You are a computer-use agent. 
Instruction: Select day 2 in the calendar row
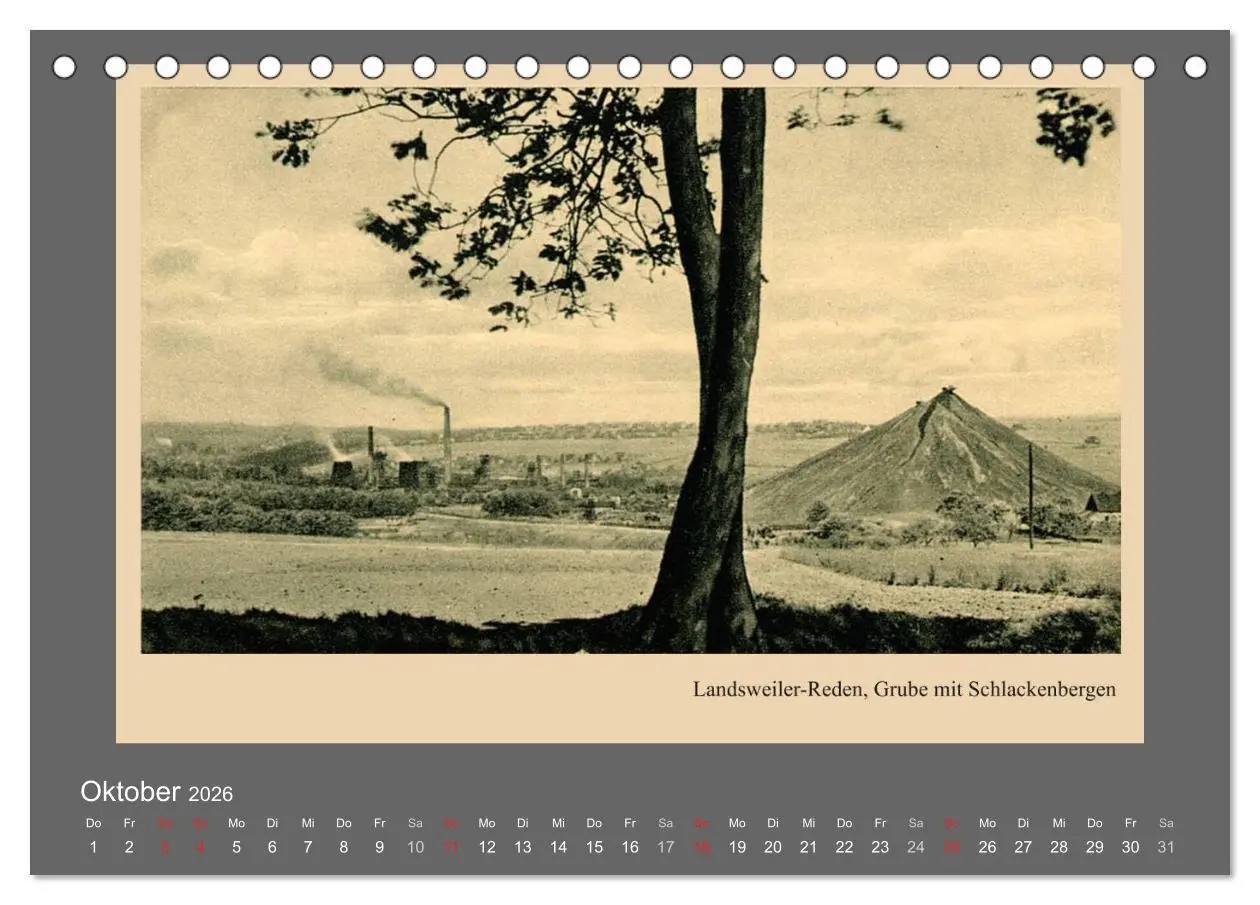coord(129,847)
